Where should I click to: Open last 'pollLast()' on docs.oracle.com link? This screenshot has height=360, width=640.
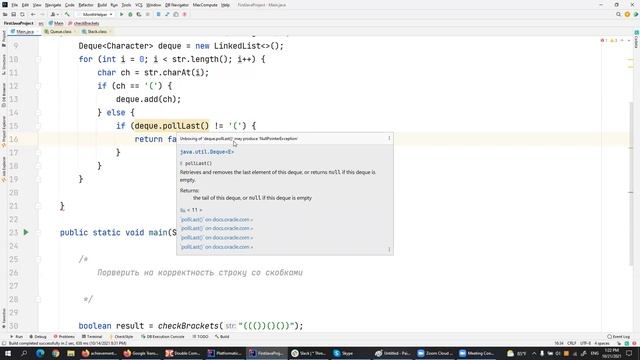pos(216,247)
